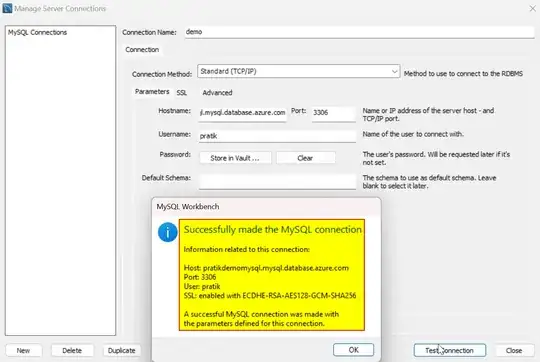Click the MySQL Connections list header
Image resolution: width=540 pixels, height=362 pixels.
point(38,32)
